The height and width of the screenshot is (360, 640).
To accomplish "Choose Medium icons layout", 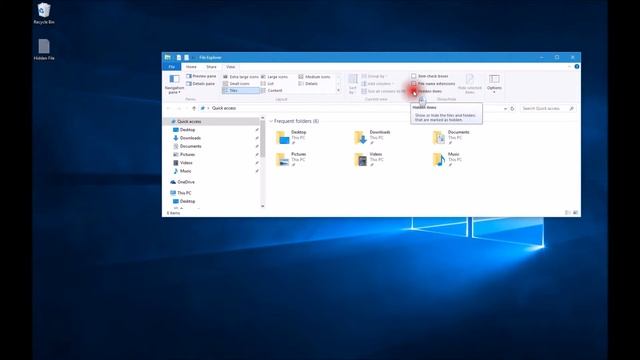I will [314, 77].
